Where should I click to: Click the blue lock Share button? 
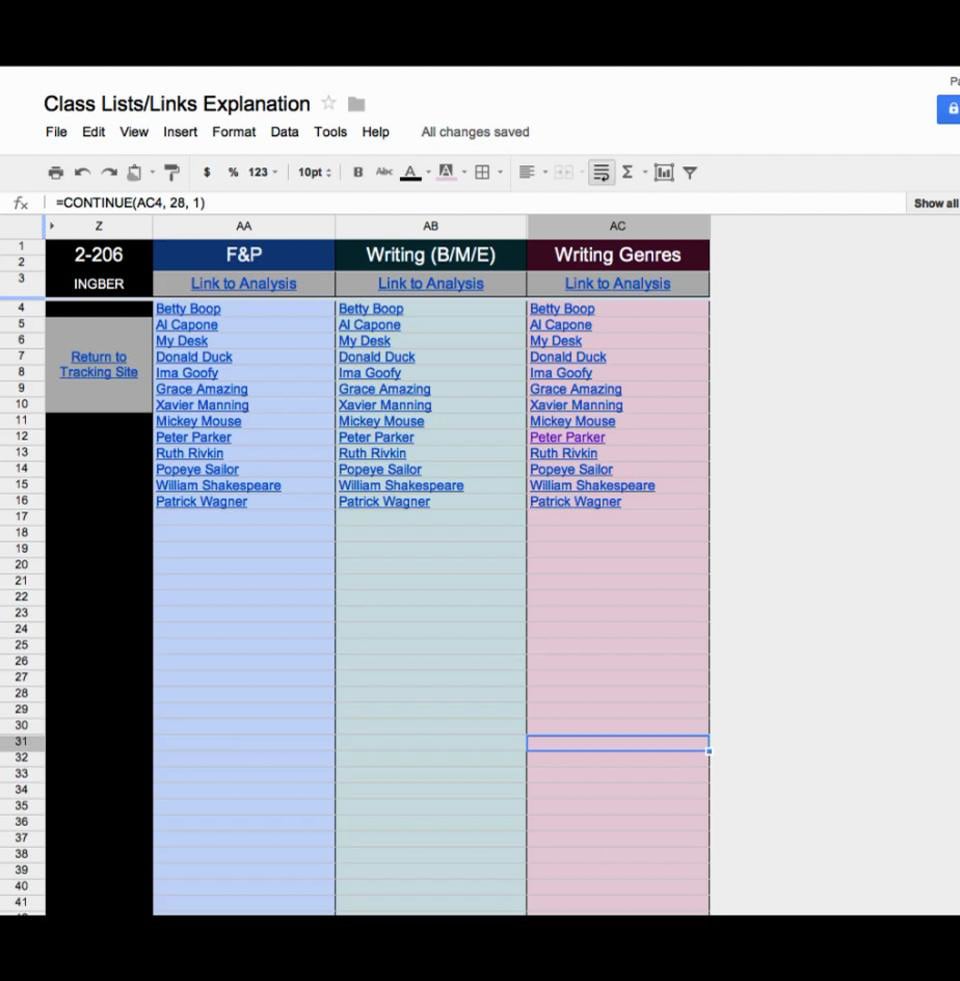[x=949, y=109]
